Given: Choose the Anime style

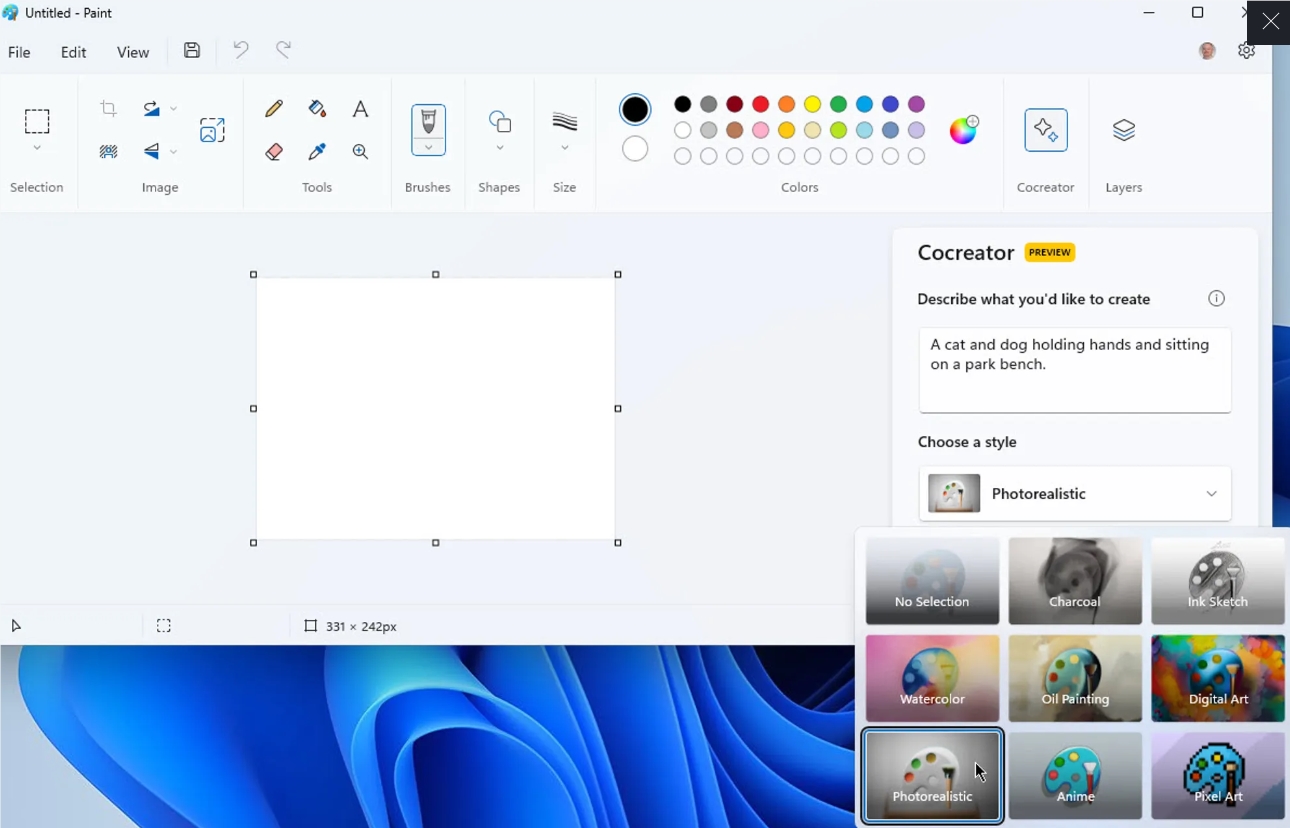Looking at the screenshot, I should click(x=1075, y=776).
